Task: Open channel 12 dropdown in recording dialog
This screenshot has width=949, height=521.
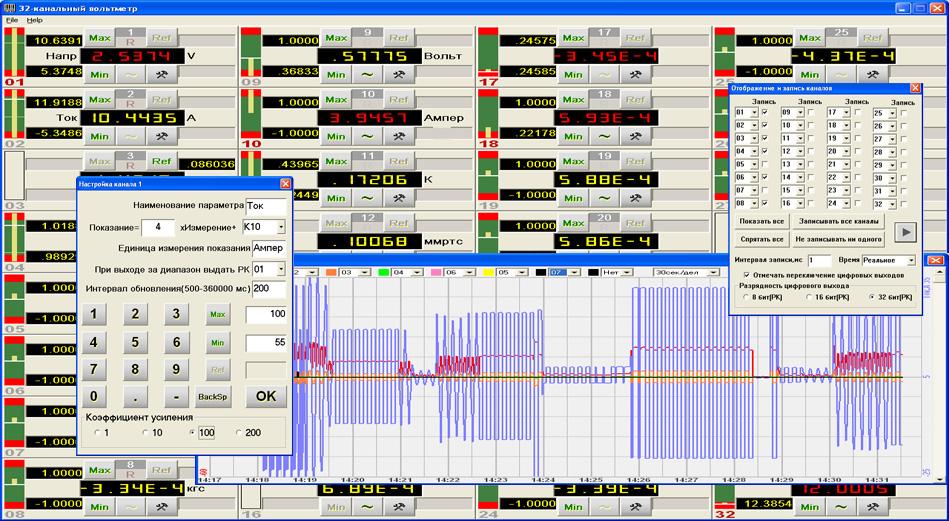Action: coord(801,152)
